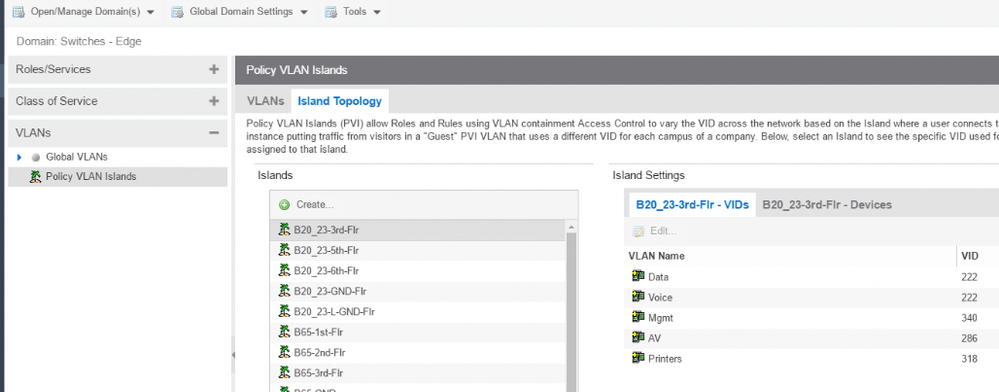Screen dimensions: 999x392
Task: Click the Global VLANs grey sphere icon
Action: pyautogui.click(x=36, y=157)
